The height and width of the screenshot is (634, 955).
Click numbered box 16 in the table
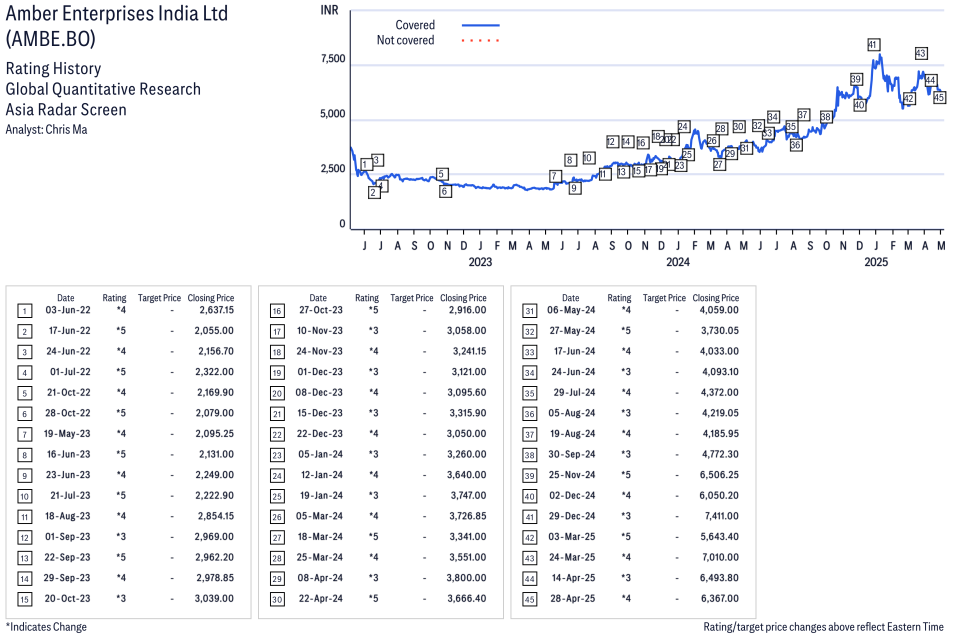point(277,311)
